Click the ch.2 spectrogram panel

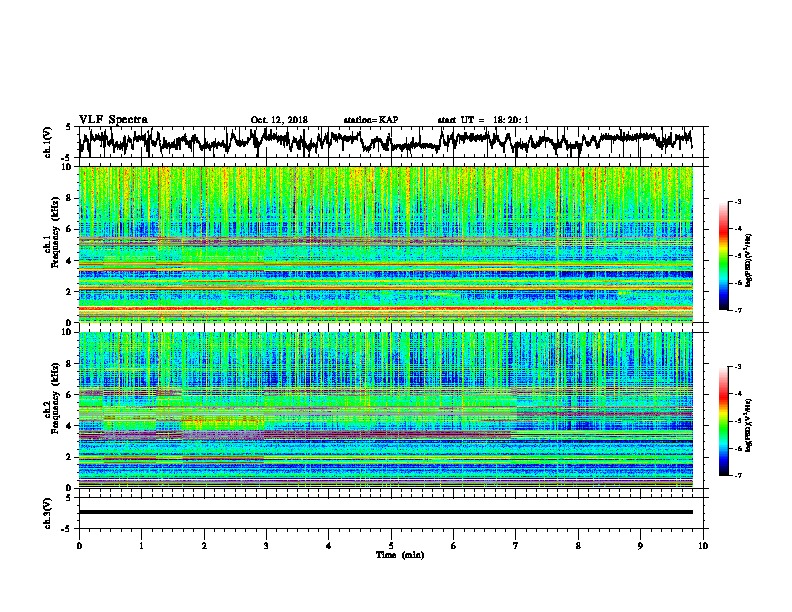pyautogui.click(x=386, y=410)
